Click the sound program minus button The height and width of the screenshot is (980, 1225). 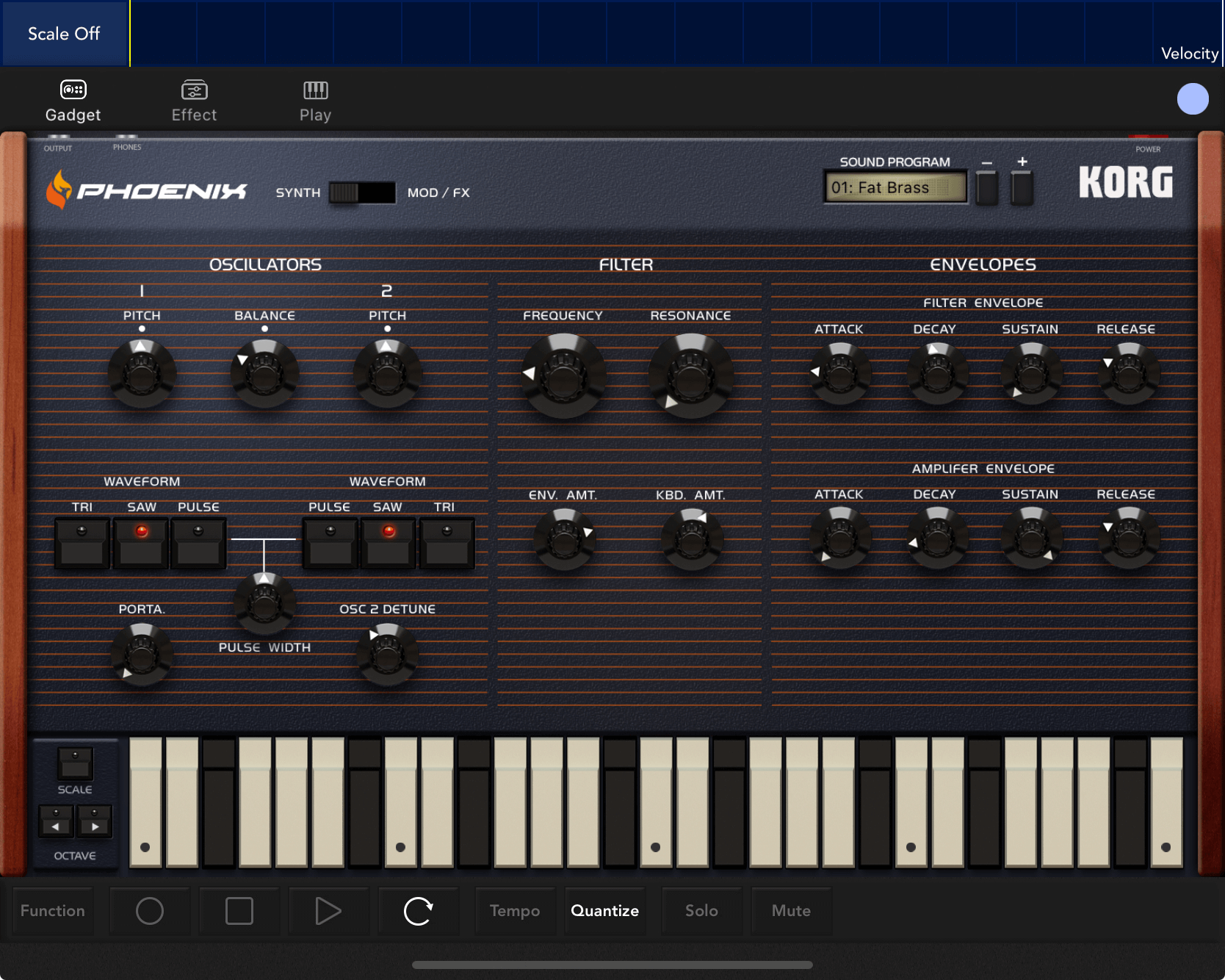987,187
